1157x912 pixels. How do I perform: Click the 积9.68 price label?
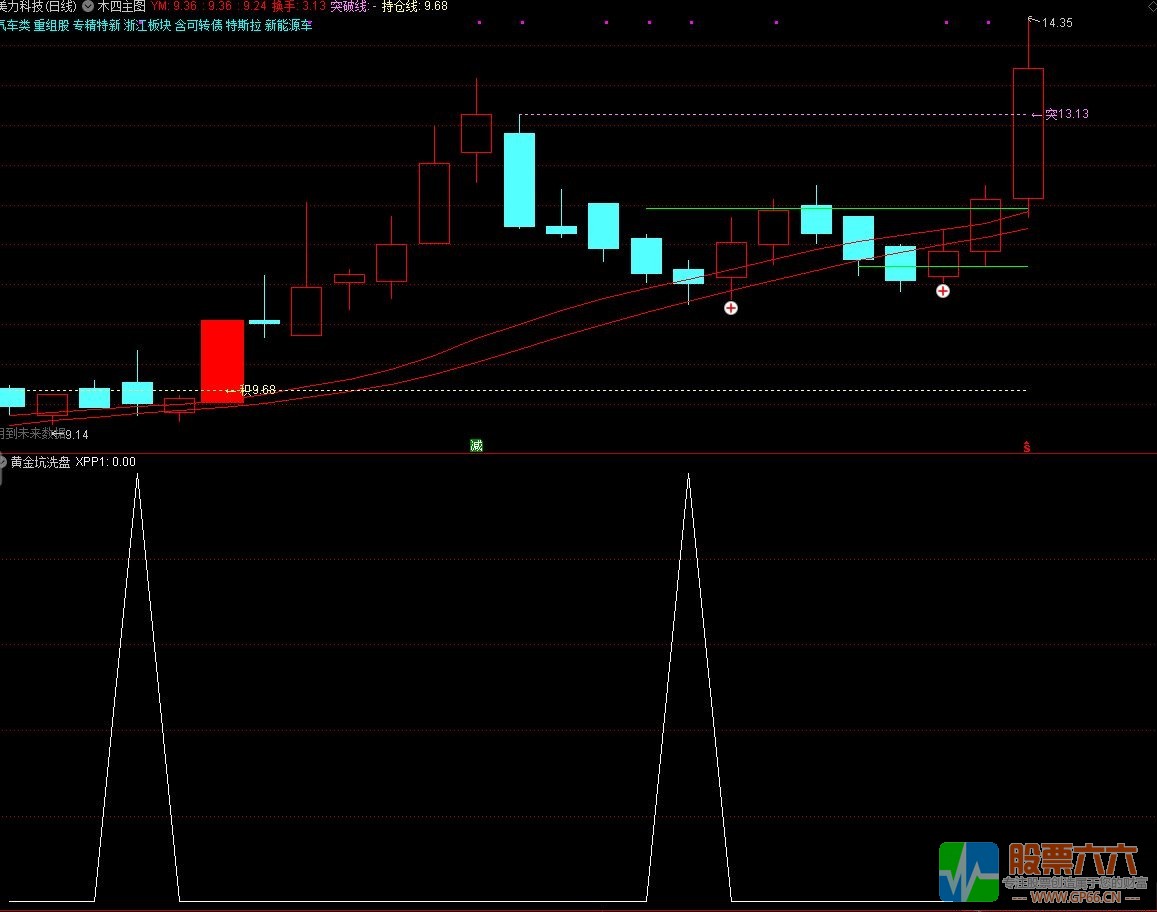point(258,390)
